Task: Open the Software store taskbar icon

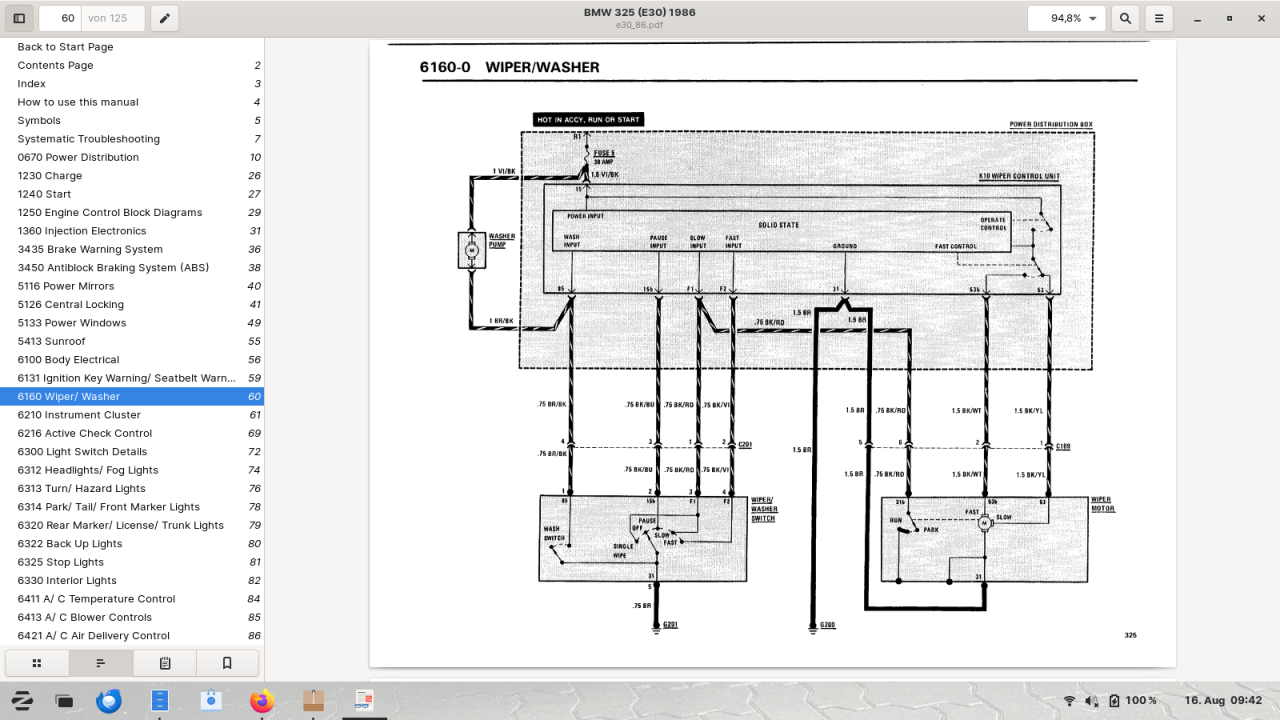Action: [x=211, y=701]
